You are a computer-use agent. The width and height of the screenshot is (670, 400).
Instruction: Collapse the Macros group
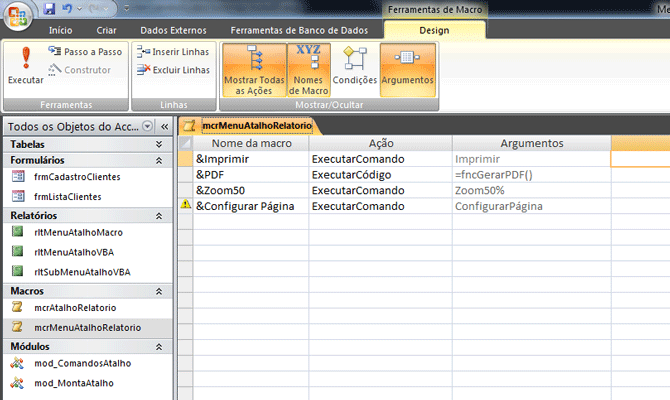(159, 291)
